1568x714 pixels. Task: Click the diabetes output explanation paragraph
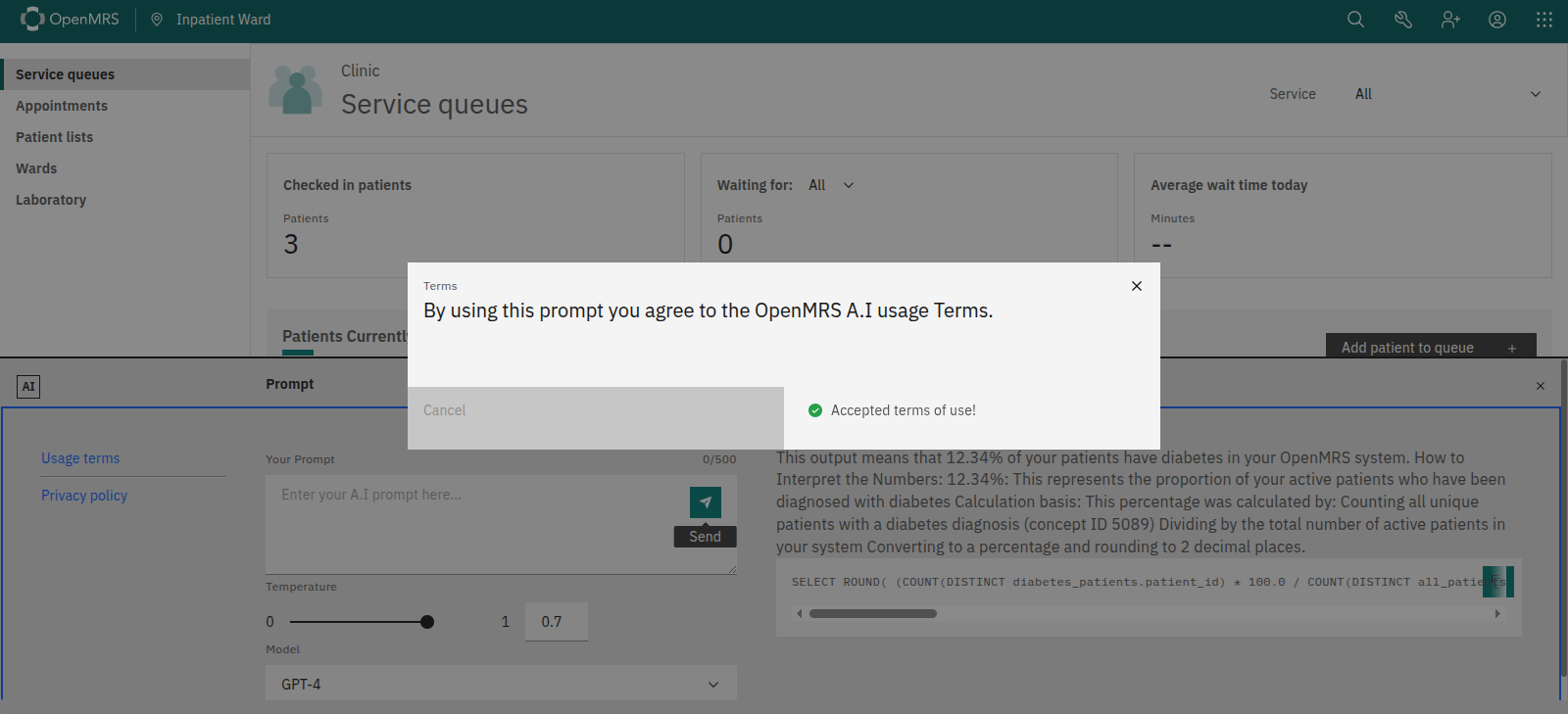pyautogui.click(x=1143, y=501)
